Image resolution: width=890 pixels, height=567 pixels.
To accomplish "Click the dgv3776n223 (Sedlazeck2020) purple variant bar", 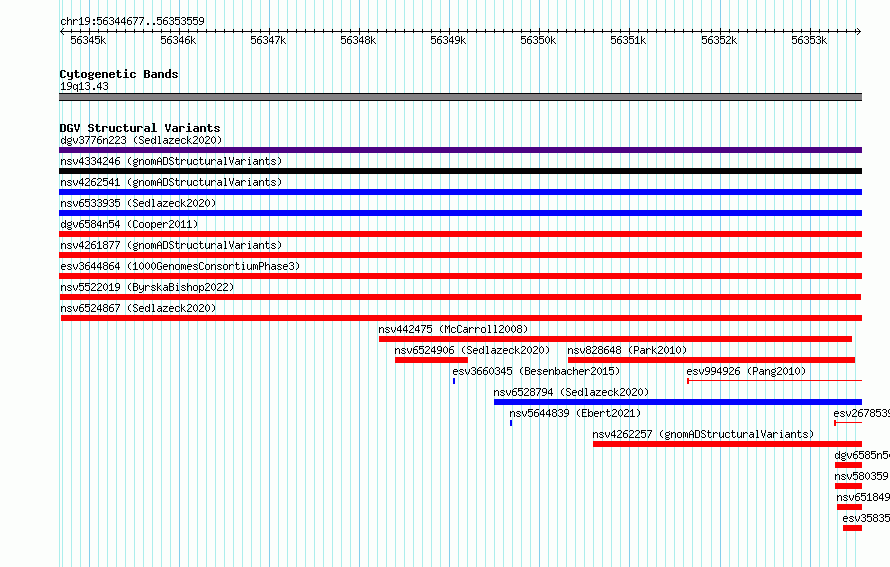I will pyautogui.click(x=460, y=150).
